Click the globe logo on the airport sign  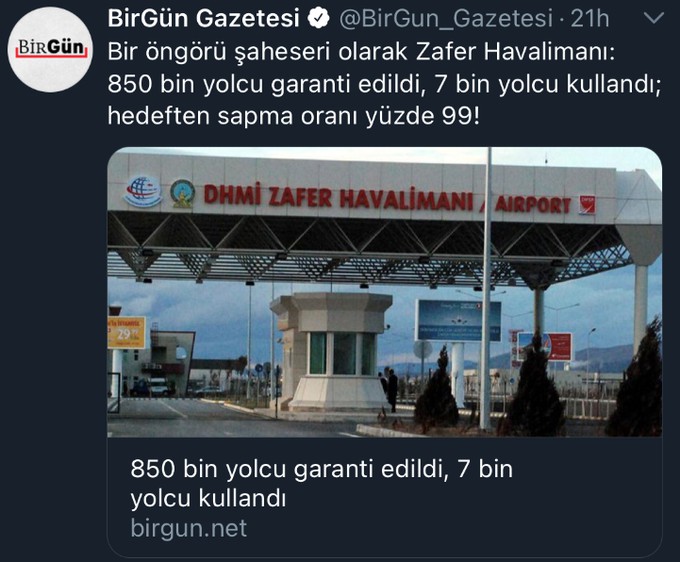(143, 191)
